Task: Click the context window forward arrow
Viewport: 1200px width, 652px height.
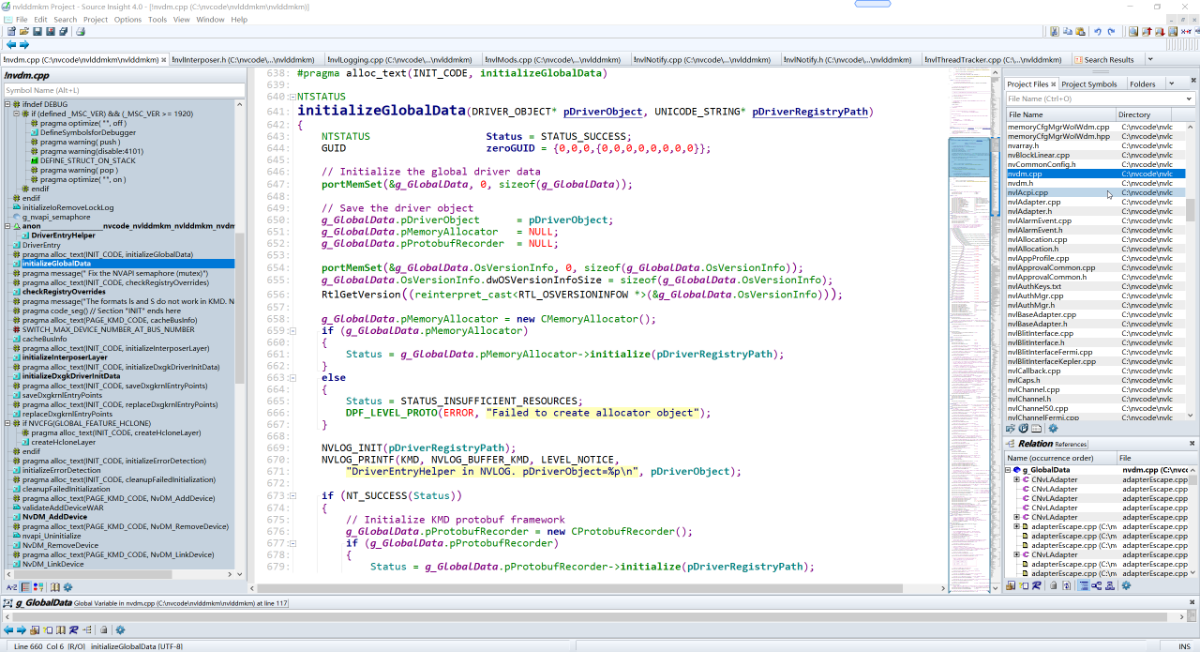Action: (21, 630)
